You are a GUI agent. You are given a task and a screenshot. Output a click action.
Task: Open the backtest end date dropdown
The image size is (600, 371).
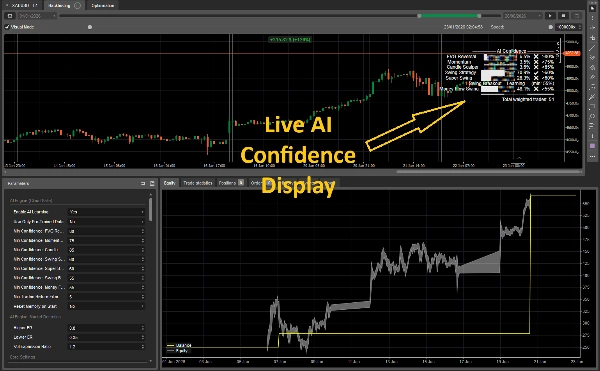tap(523, 16)
